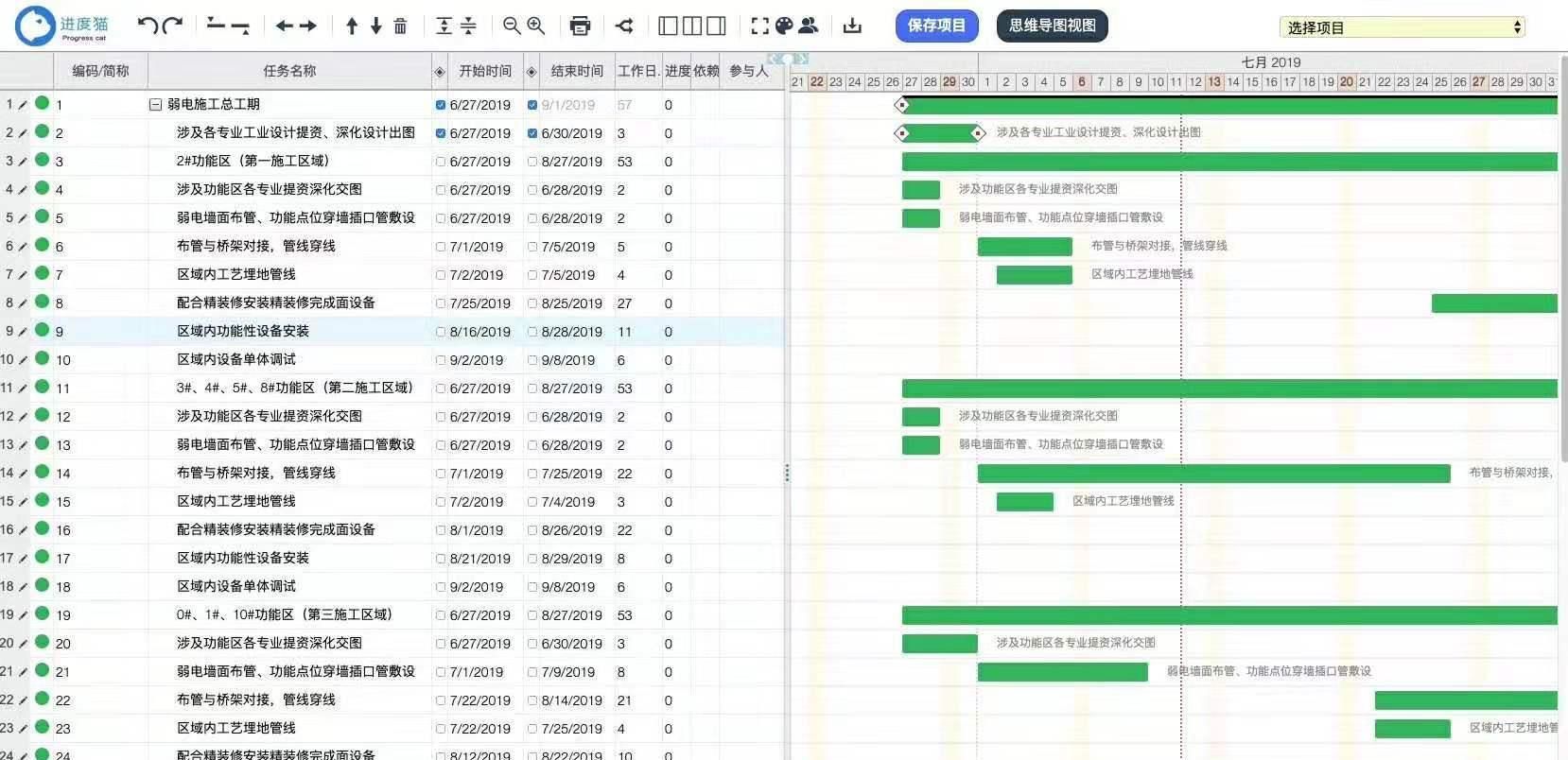Collapse all task groups
Image resolution: width=1568 pixels, height=760 pixels.
pyautogui.click(x=468, y=26)
